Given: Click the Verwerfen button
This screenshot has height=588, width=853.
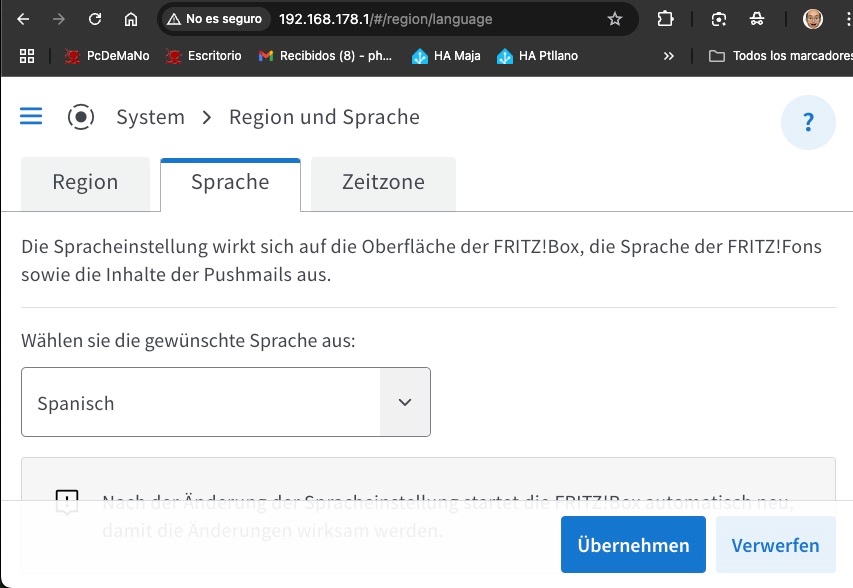Looking at the screenshot, I should [x=775, y=544].
